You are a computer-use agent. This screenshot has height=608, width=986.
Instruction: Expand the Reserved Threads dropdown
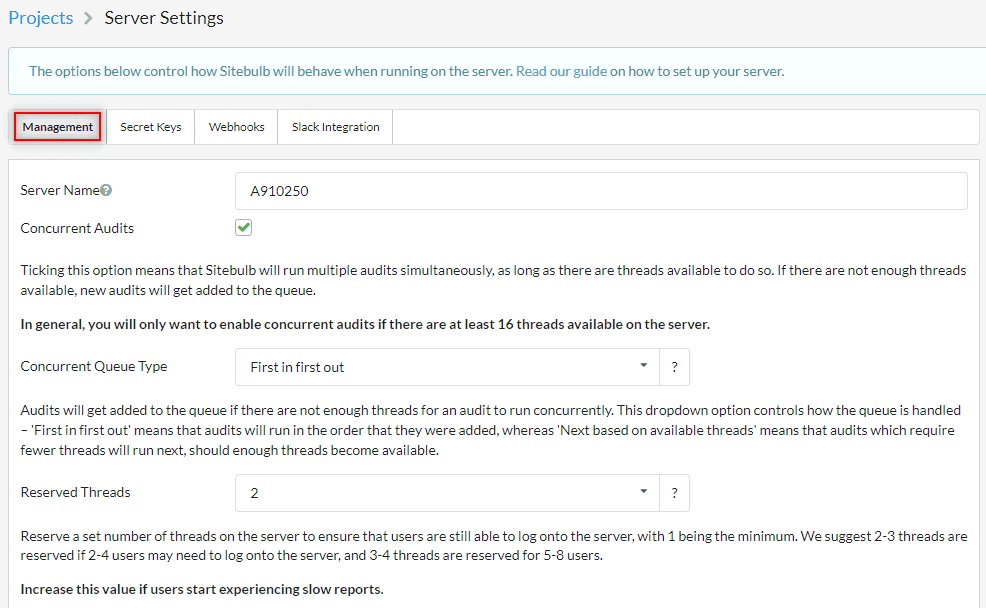(447, 493)
